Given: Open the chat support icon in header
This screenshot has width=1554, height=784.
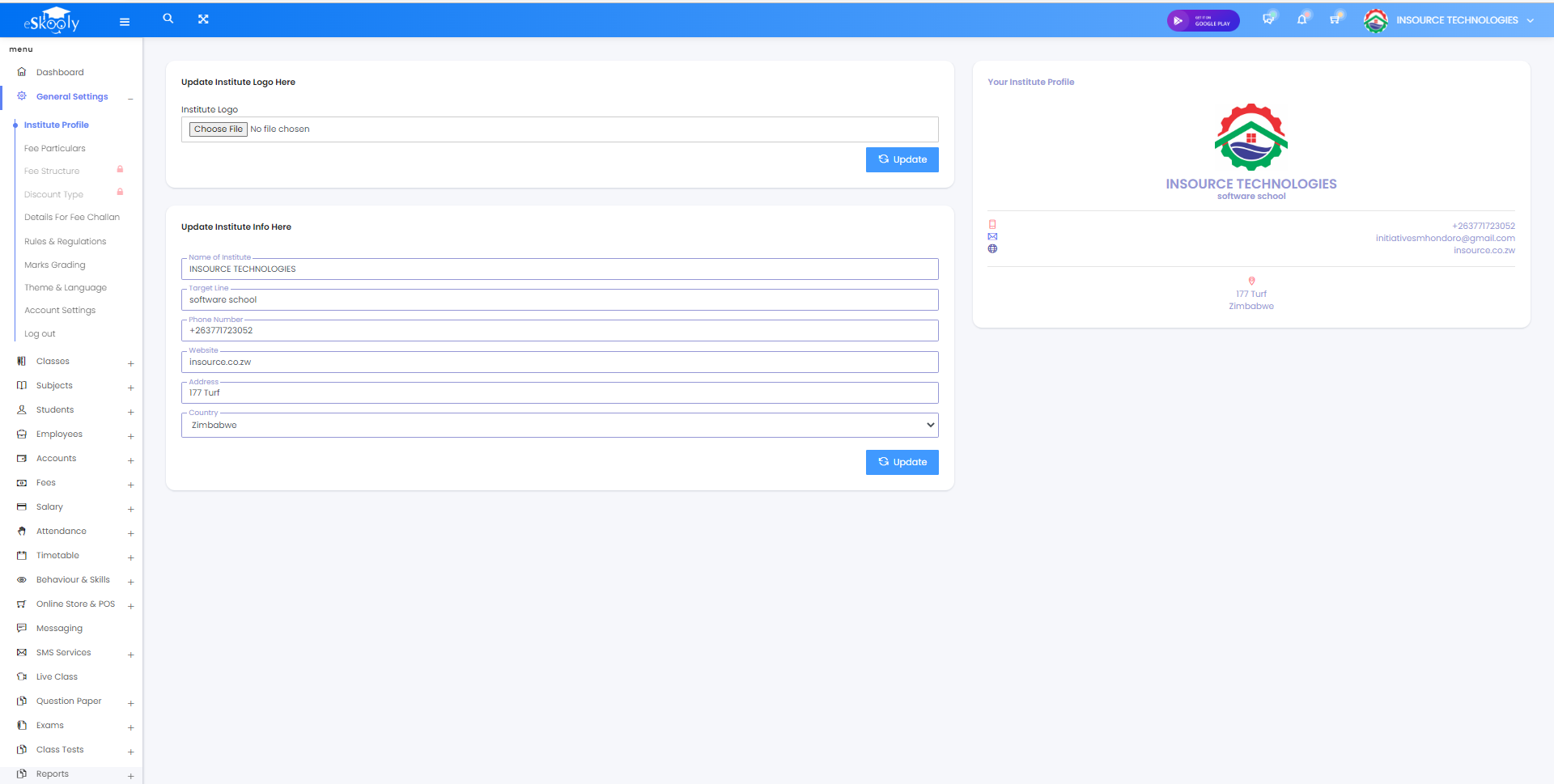Looking at the screenshot, I should [1268, 19].
